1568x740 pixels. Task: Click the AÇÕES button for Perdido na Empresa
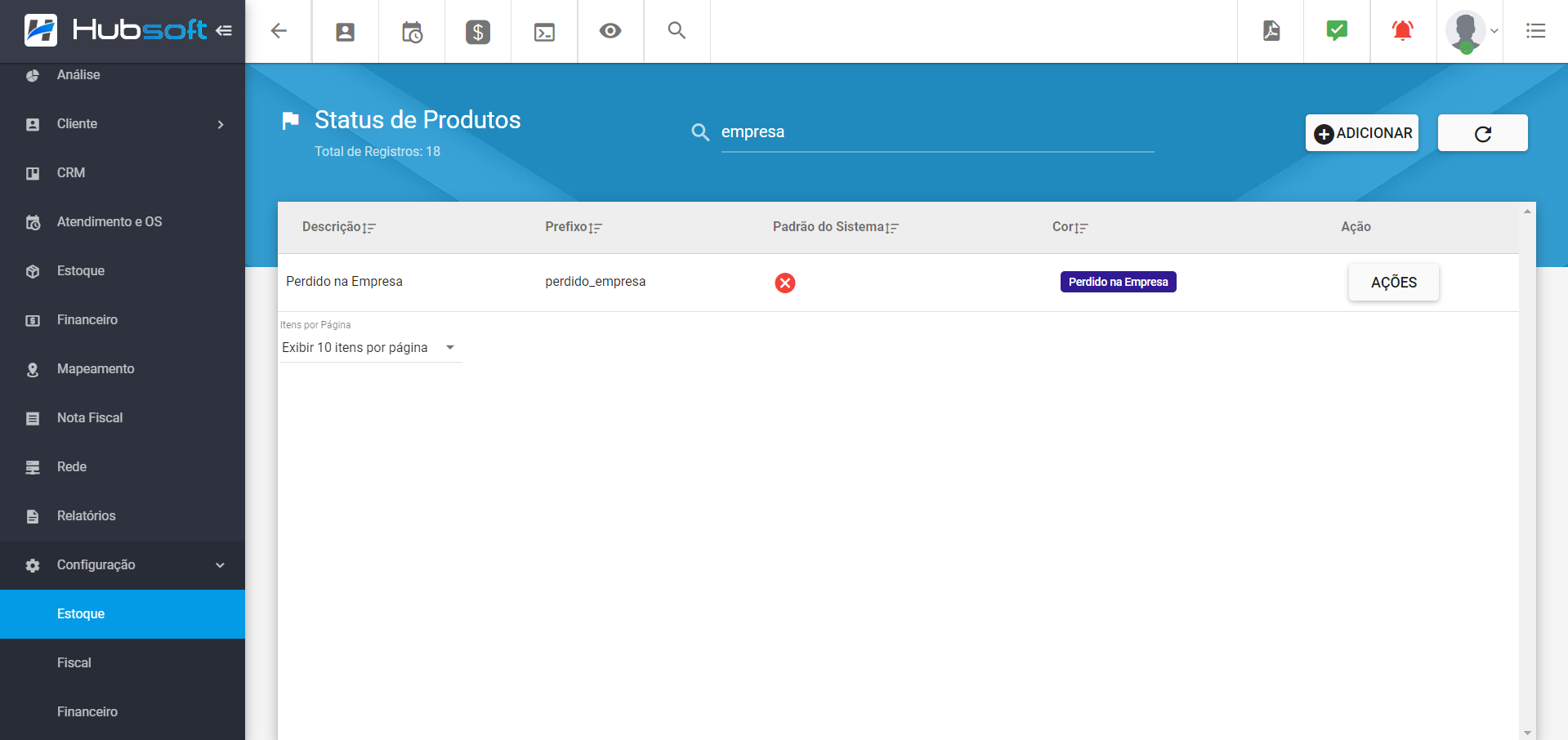(1394, 283)
